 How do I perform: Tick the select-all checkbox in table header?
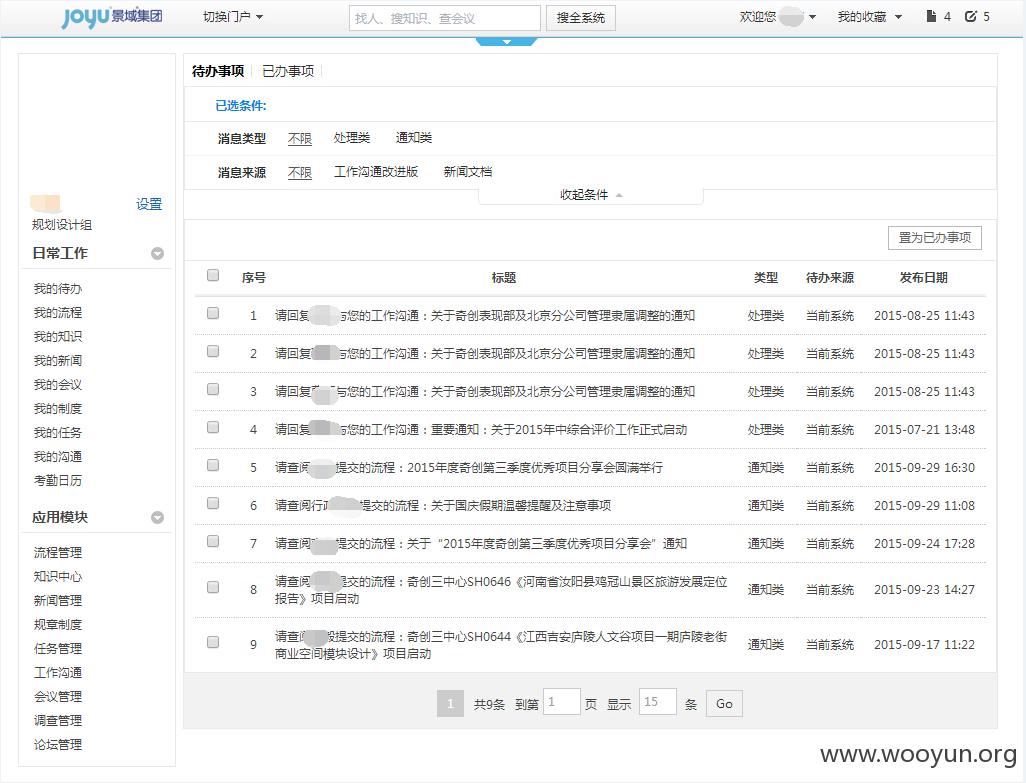pos(213,275)
